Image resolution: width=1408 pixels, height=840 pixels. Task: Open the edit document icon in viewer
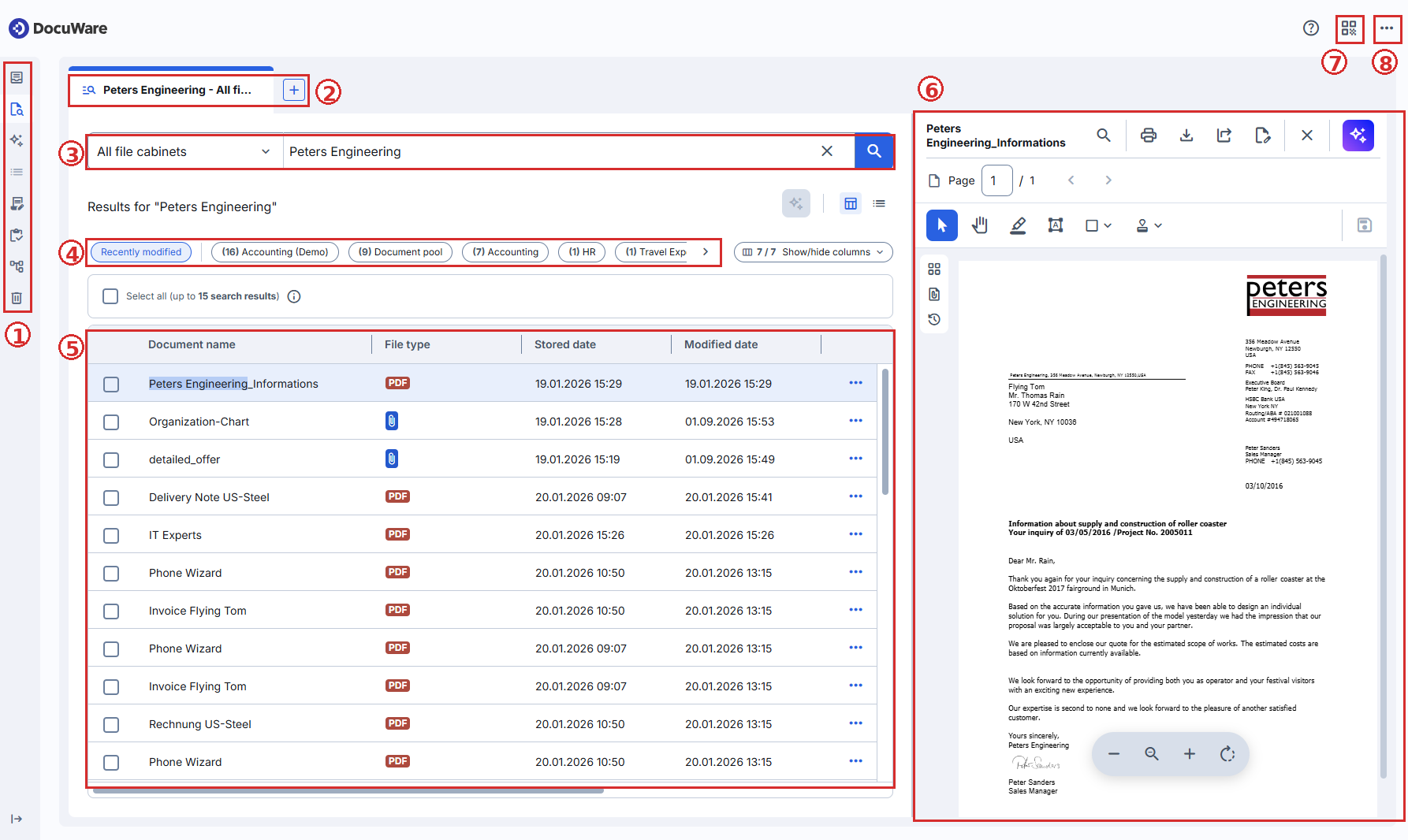coord(1262,136)
